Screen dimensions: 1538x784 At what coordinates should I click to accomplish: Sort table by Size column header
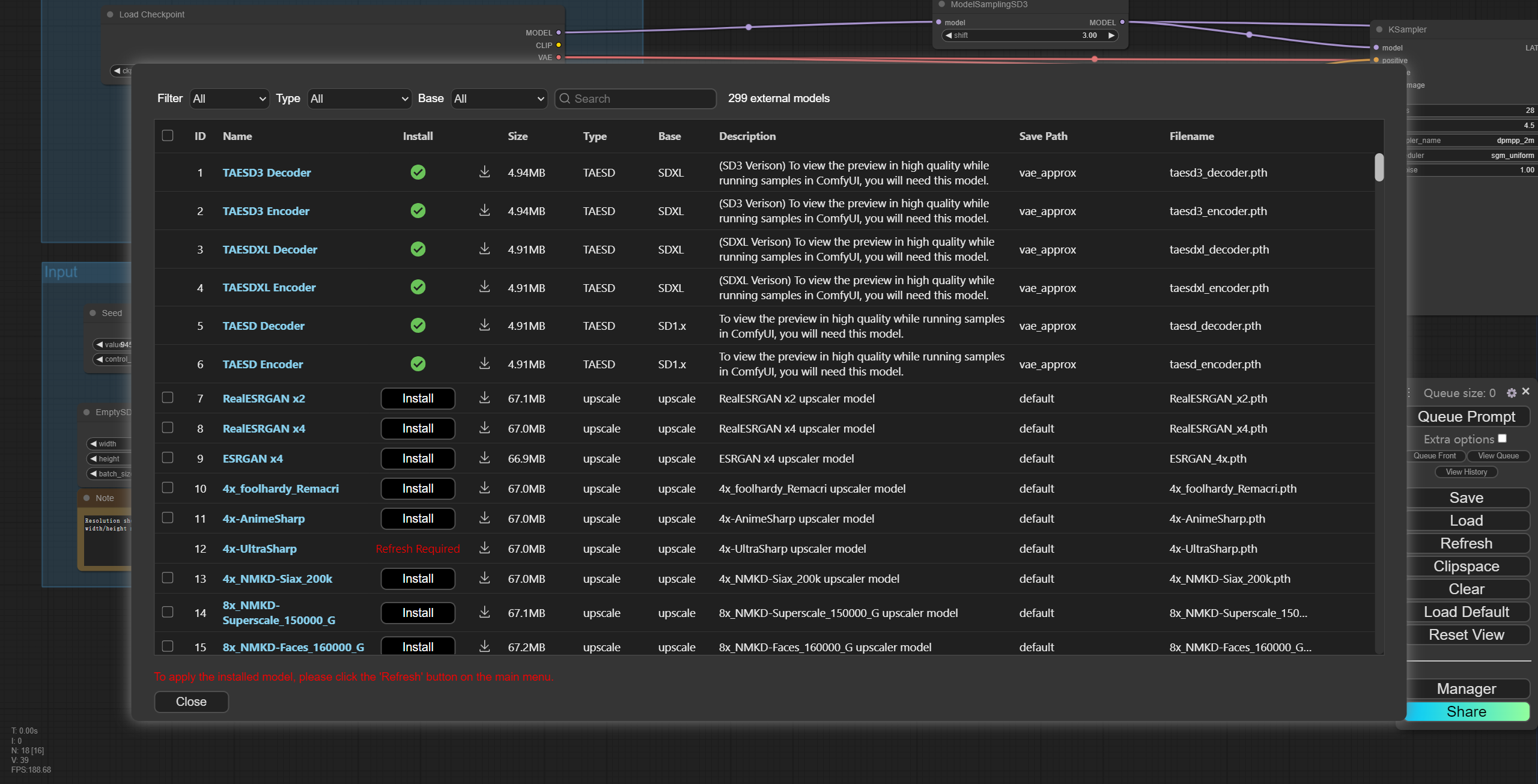click(x=517, y=136)
